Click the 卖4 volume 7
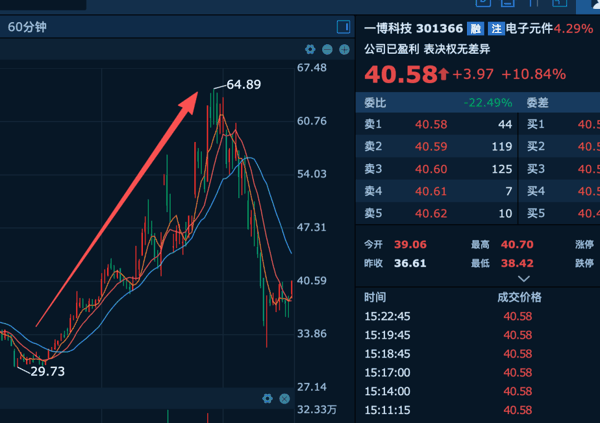The image size is (600, 423). pyautogui.click(x=509, y=191)
